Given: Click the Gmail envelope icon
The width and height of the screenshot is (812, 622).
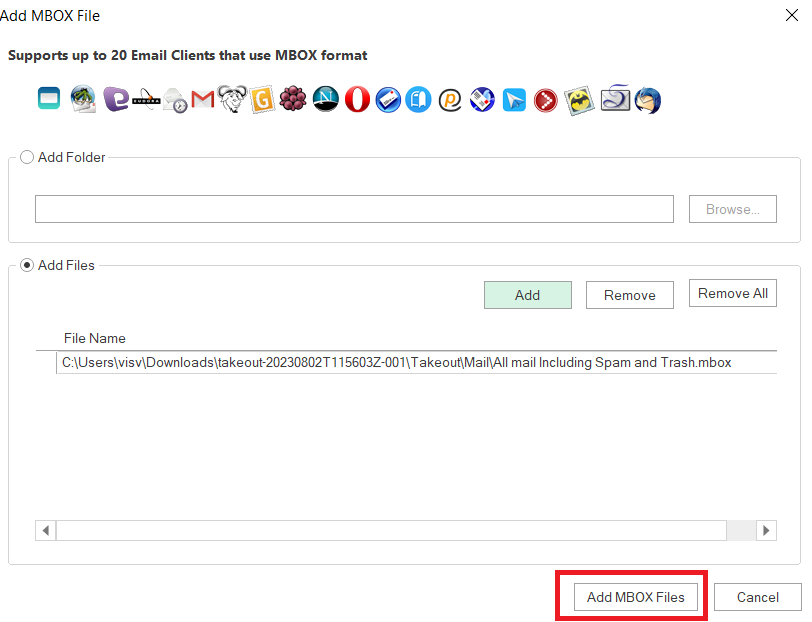Looking at the screenshot, I should click(203, 99).
